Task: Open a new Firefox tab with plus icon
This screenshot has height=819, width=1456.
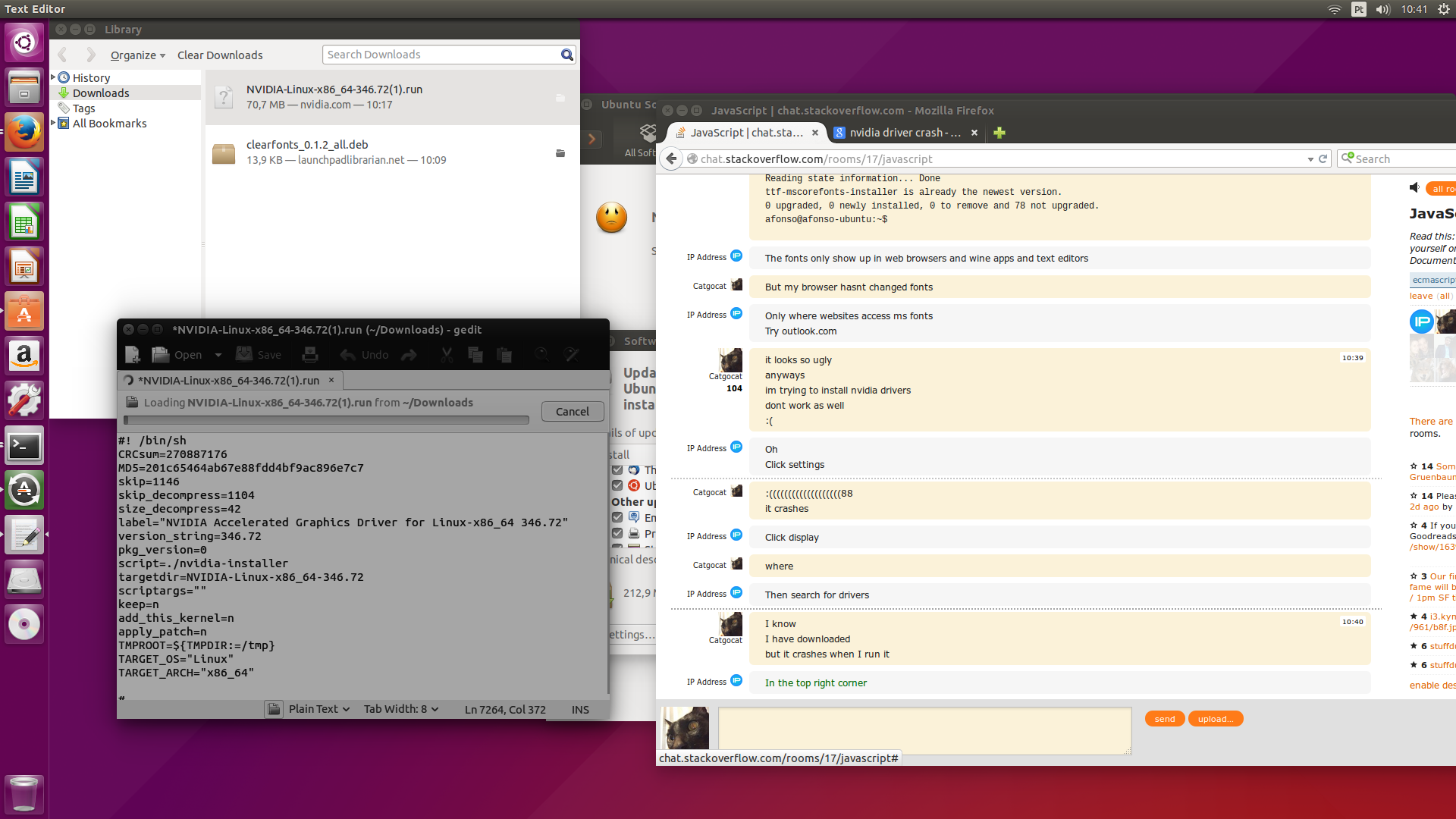Action: [999, 133]
